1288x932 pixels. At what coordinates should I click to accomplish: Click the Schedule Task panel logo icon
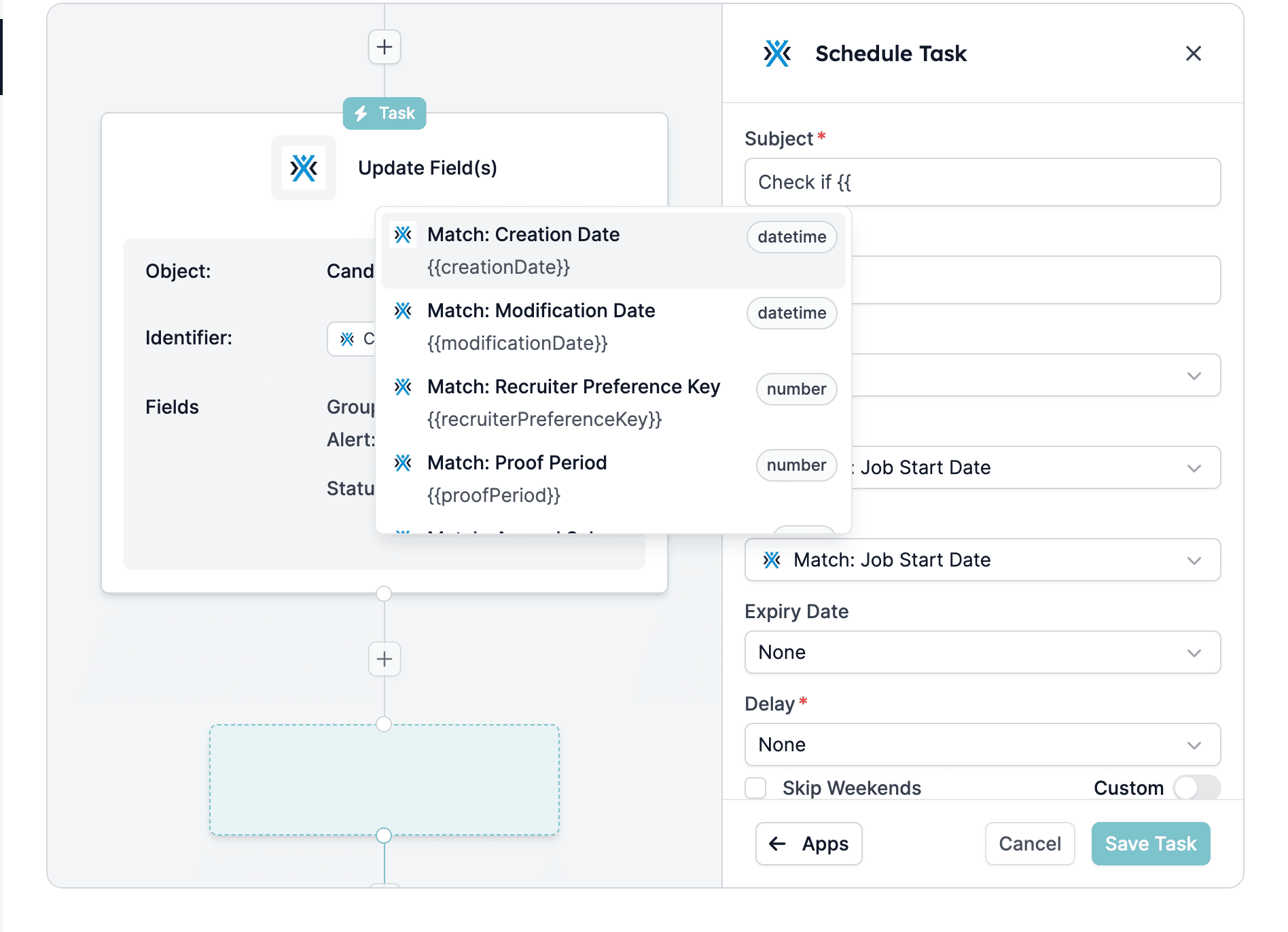[777, 54]
